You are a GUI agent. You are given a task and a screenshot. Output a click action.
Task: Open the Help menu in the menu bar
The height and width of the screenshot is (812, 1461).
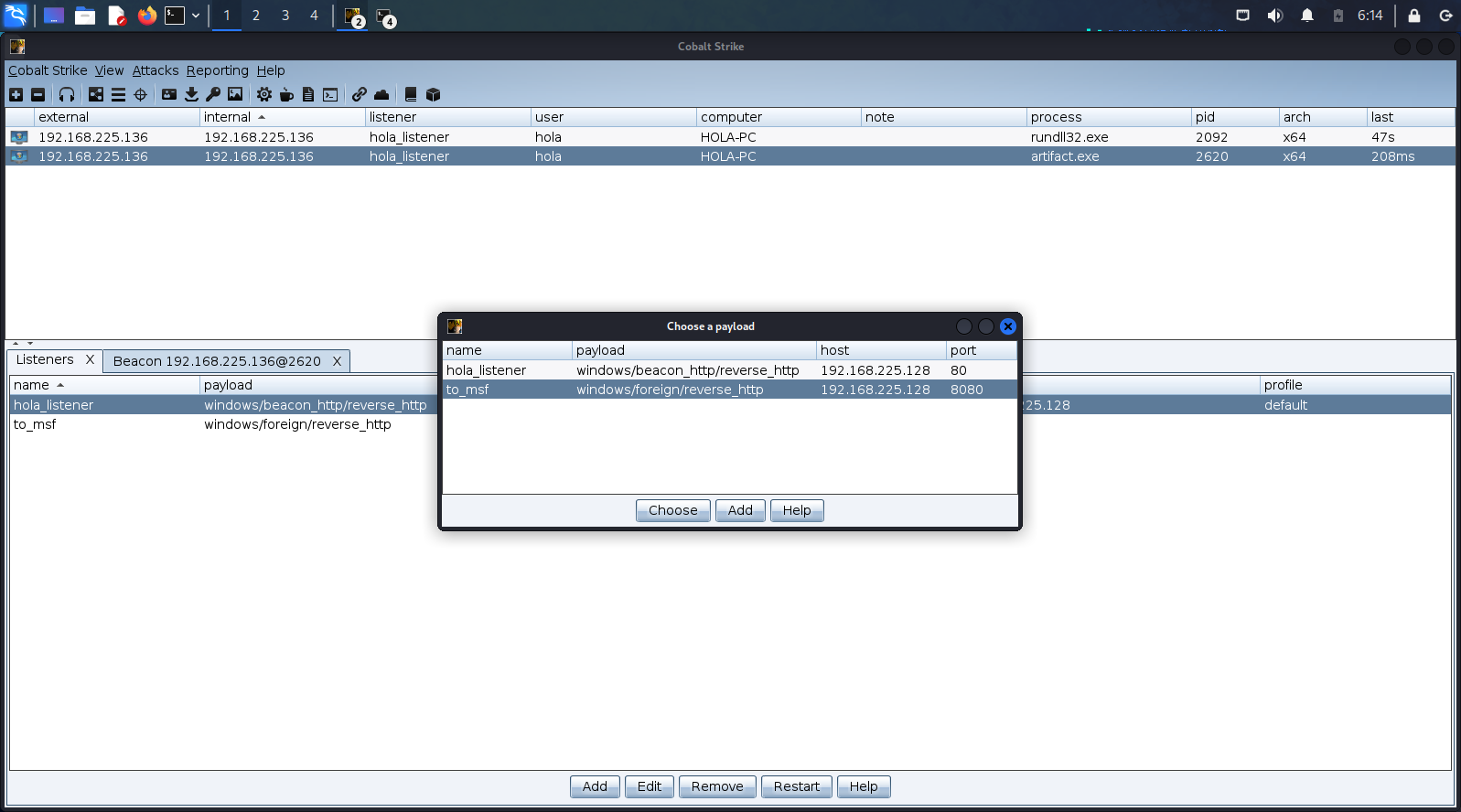point(271,70)
